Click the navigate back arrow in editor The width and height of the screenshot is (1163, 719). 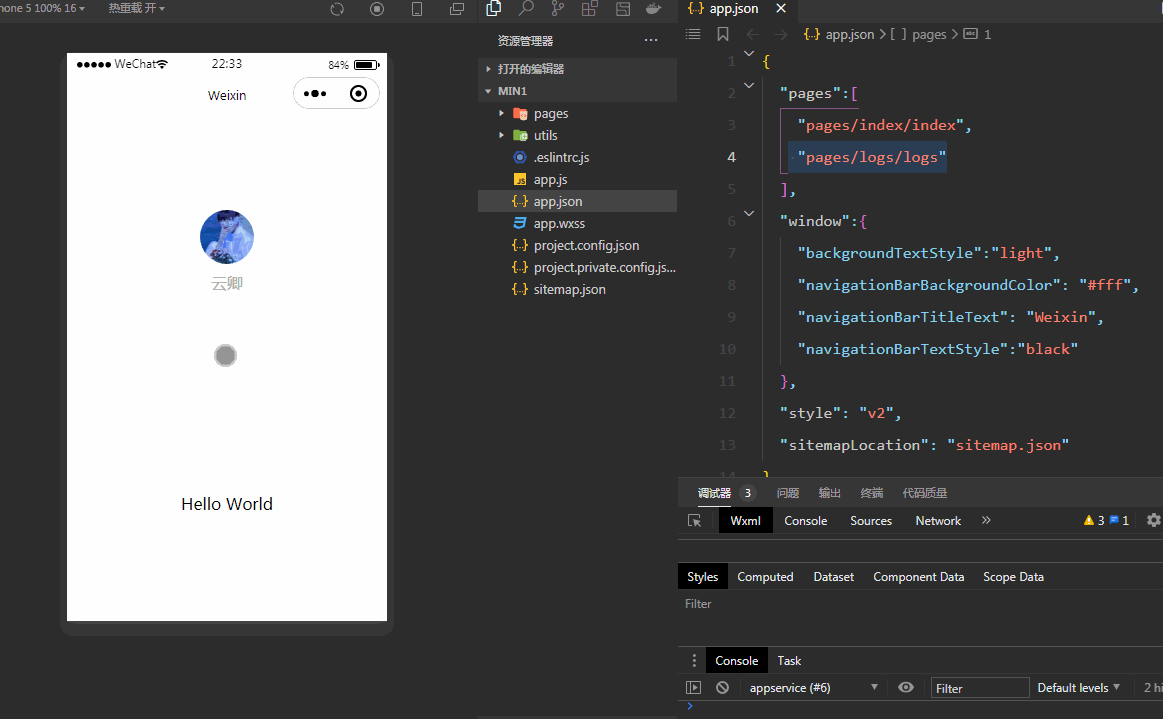coord(753,34)
